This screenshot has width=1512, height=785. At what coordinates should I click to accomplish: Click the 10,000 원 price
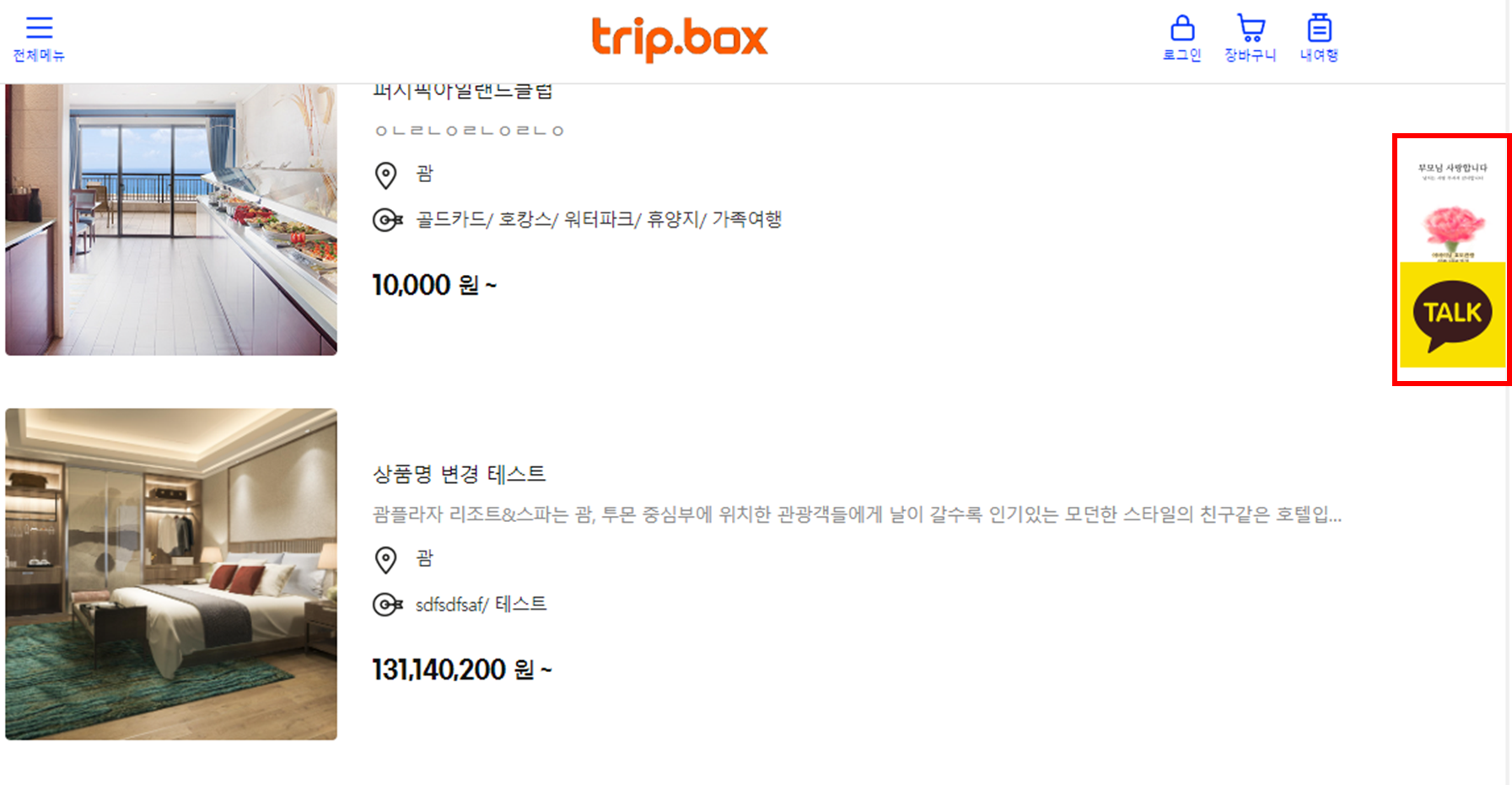pos(434,285)
